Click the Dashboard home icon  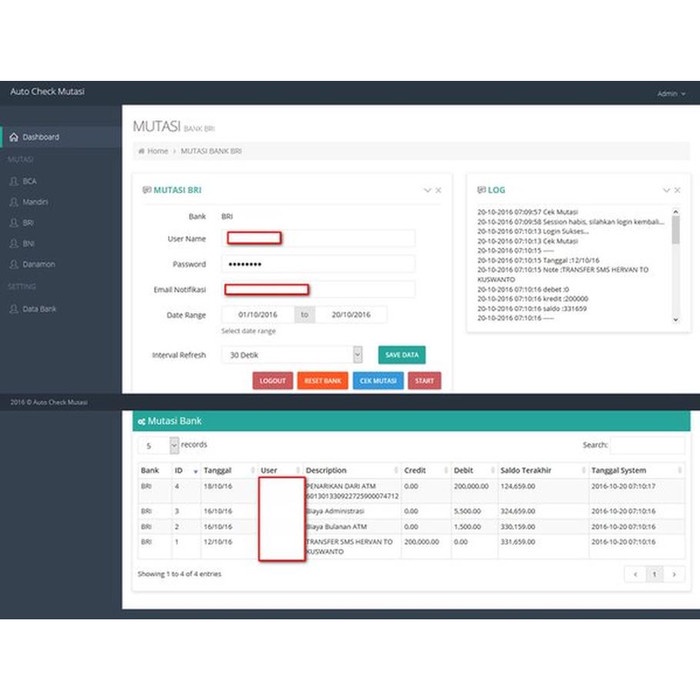coord(14,137)
